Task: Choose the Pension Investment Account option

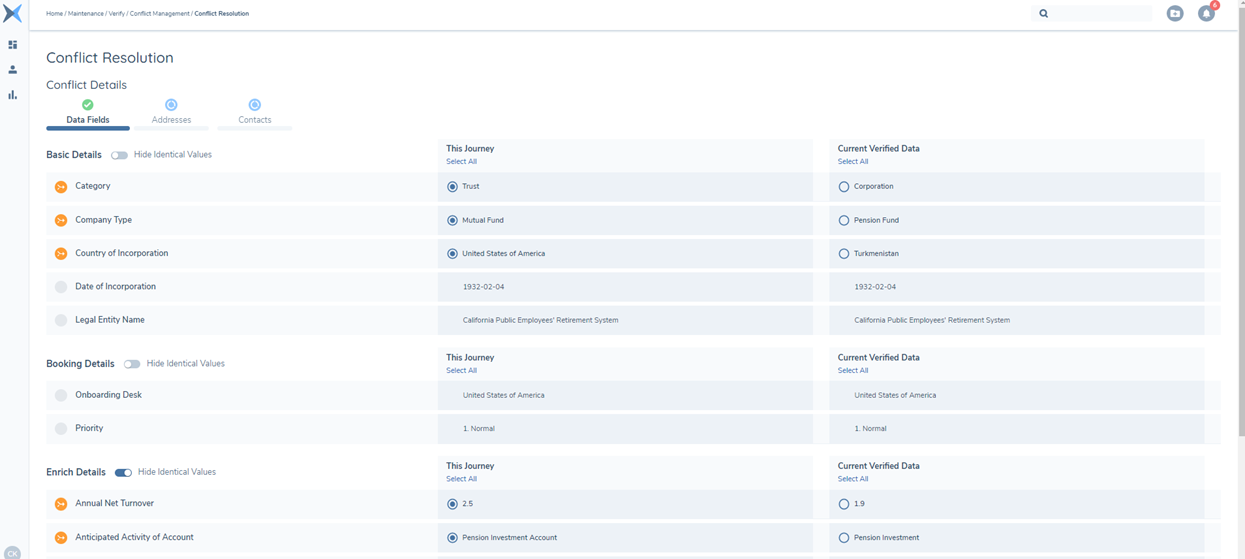Action: pos(452,538)
